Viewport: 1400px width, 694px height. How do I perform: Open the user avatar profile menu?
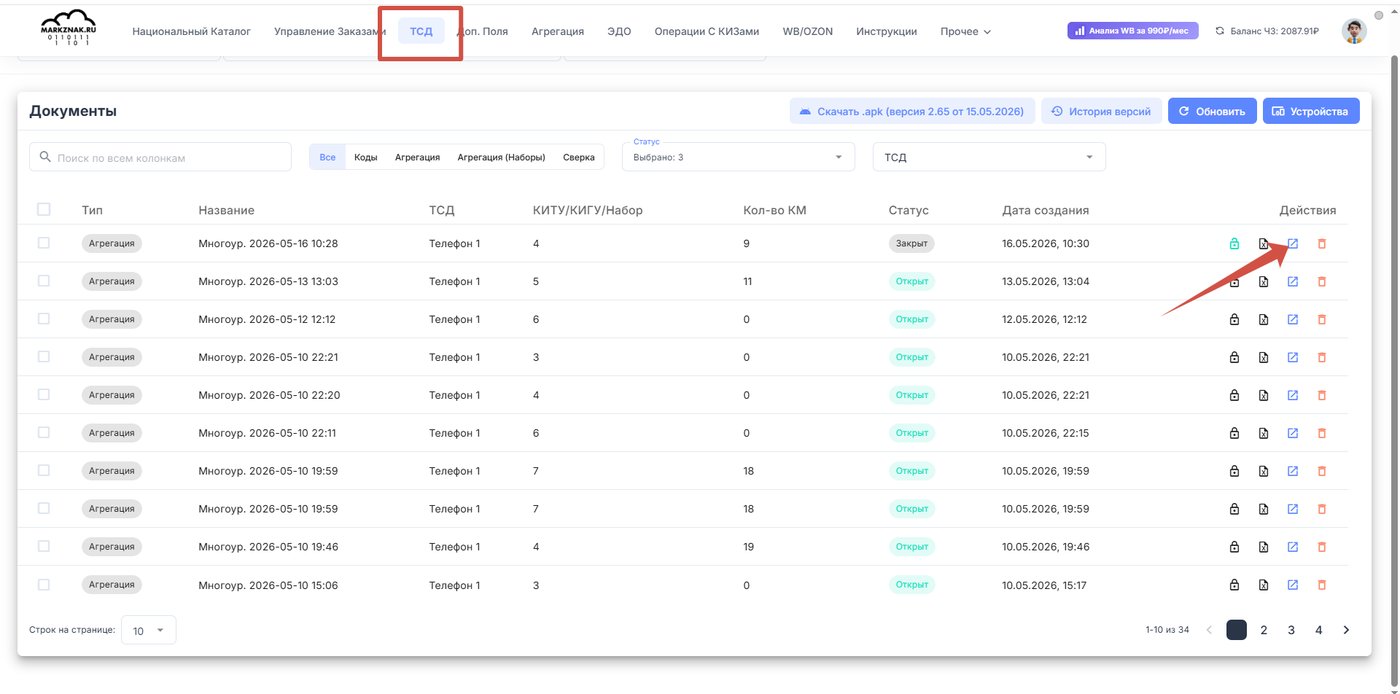pyautogui.click(x=1354, y=31)
